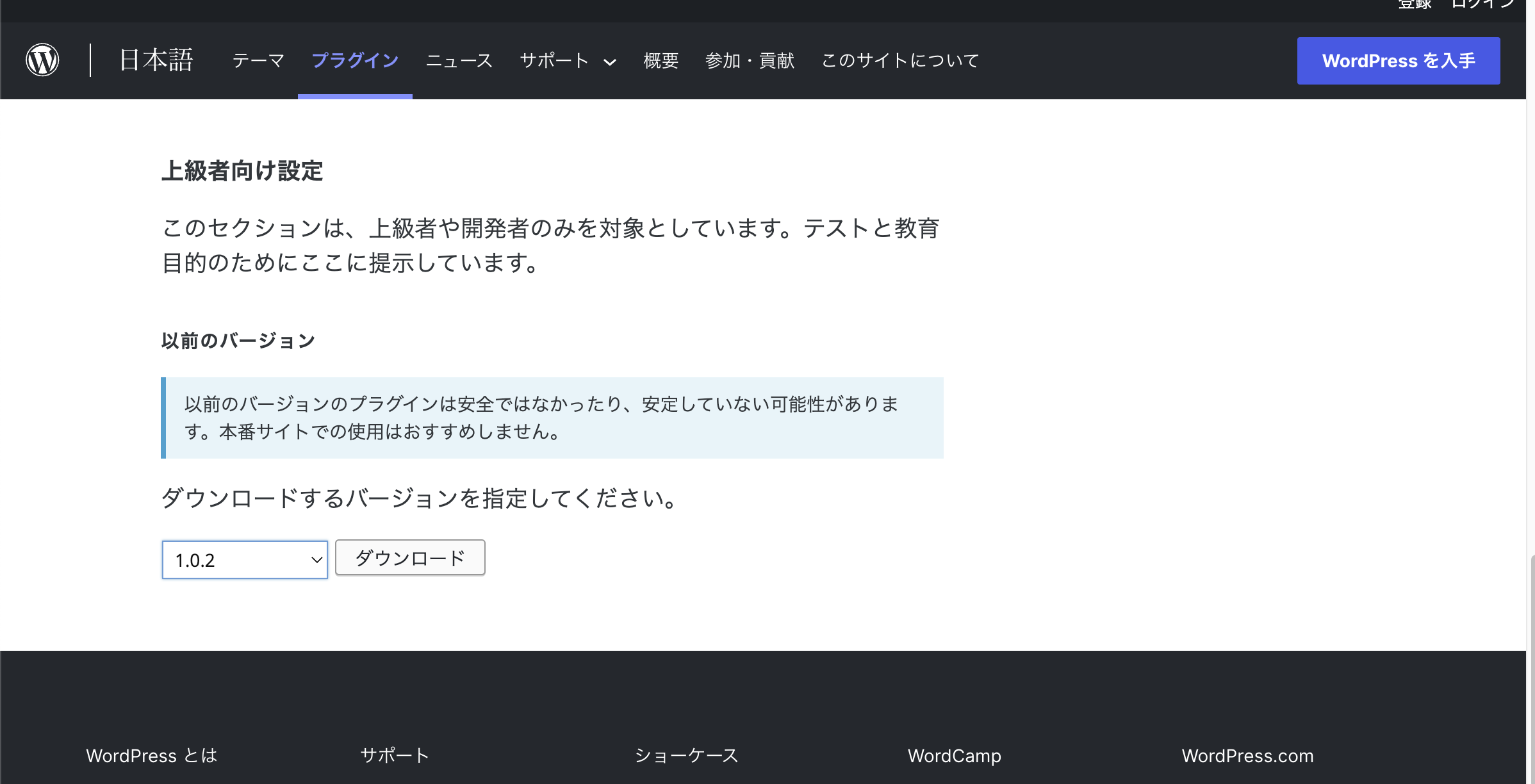
Task: Open the ニュース menu item
Action: click(x=459, y=60)
